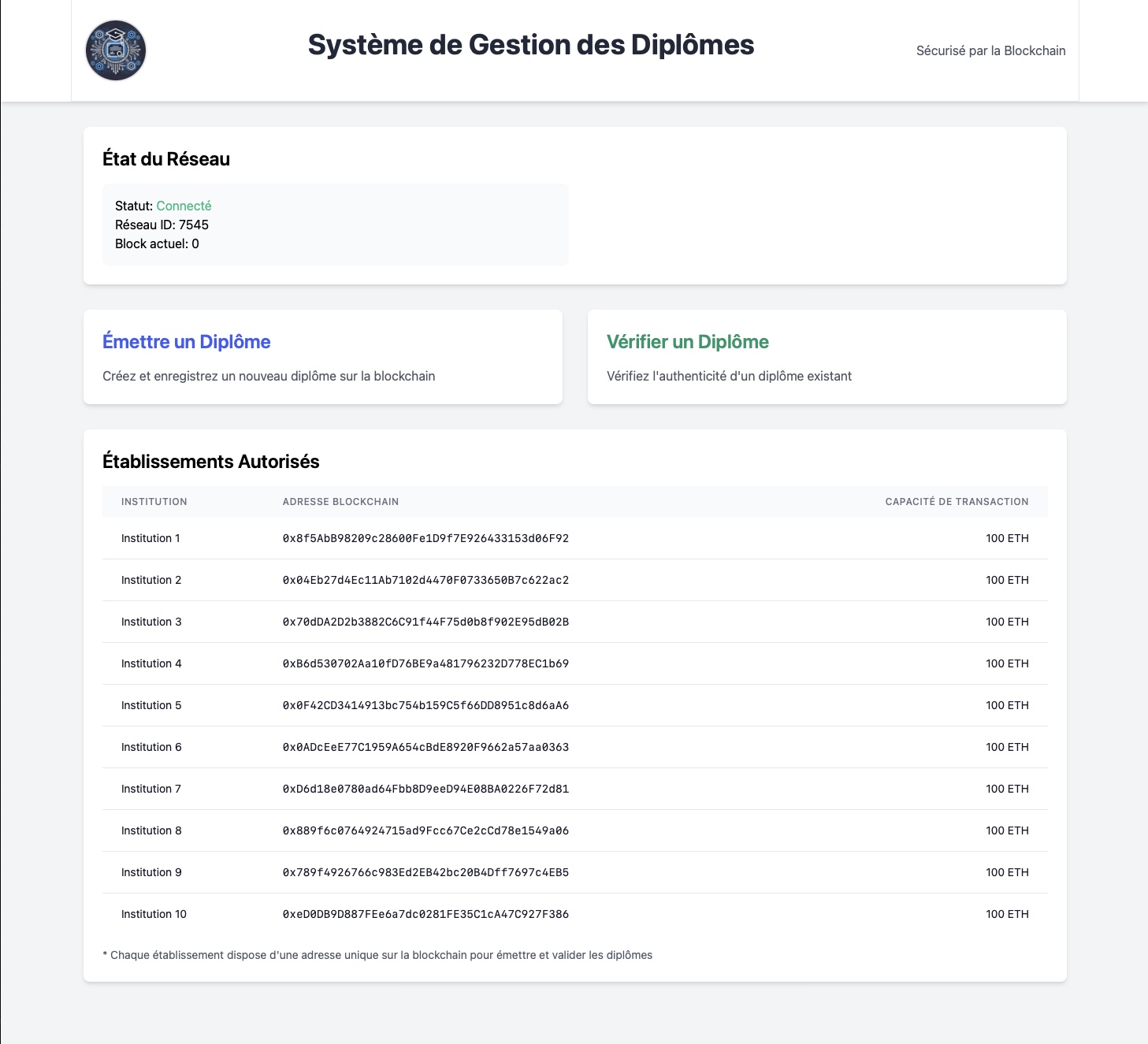Click Sécurisé par la Blockchain label
The height and width of the screenshot is (1044, 1148).
pyautogui.click(x=990, y=50)
